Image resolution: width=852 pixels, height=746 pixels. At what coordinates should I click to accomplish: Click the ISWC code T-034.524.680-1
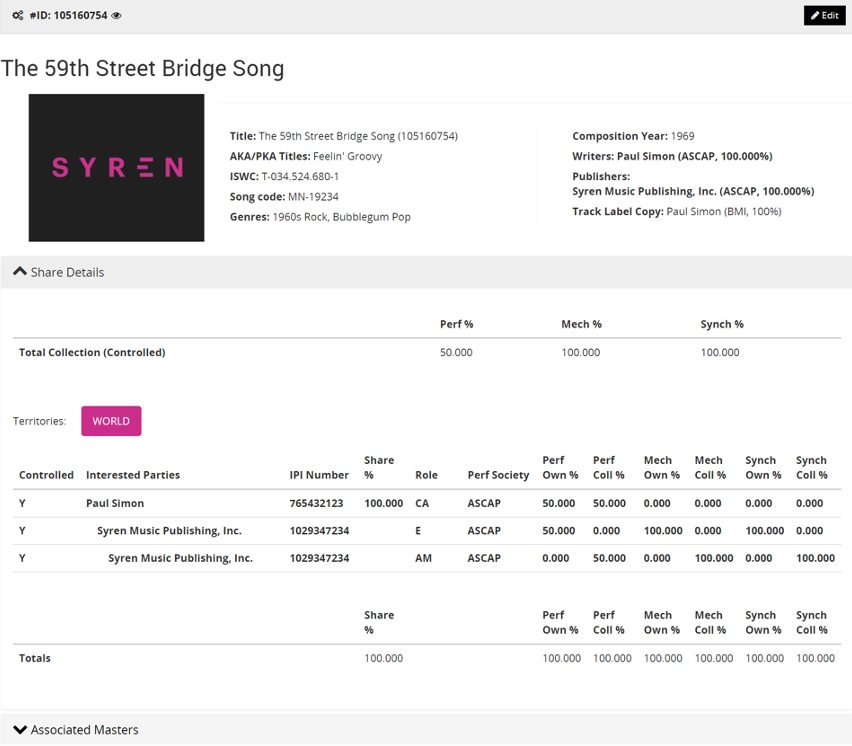tap(300, 176)
